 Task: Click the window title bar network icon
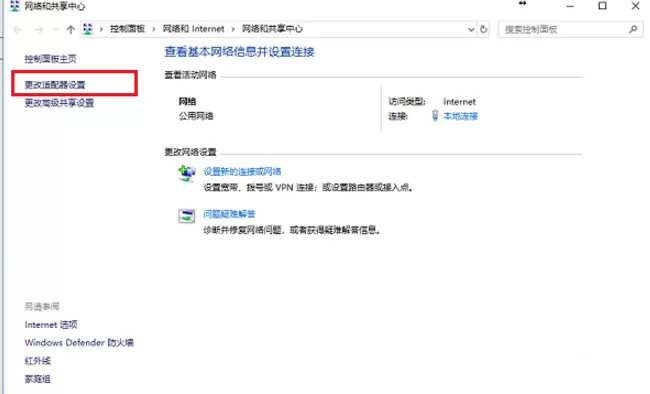[x=15, y=6]
